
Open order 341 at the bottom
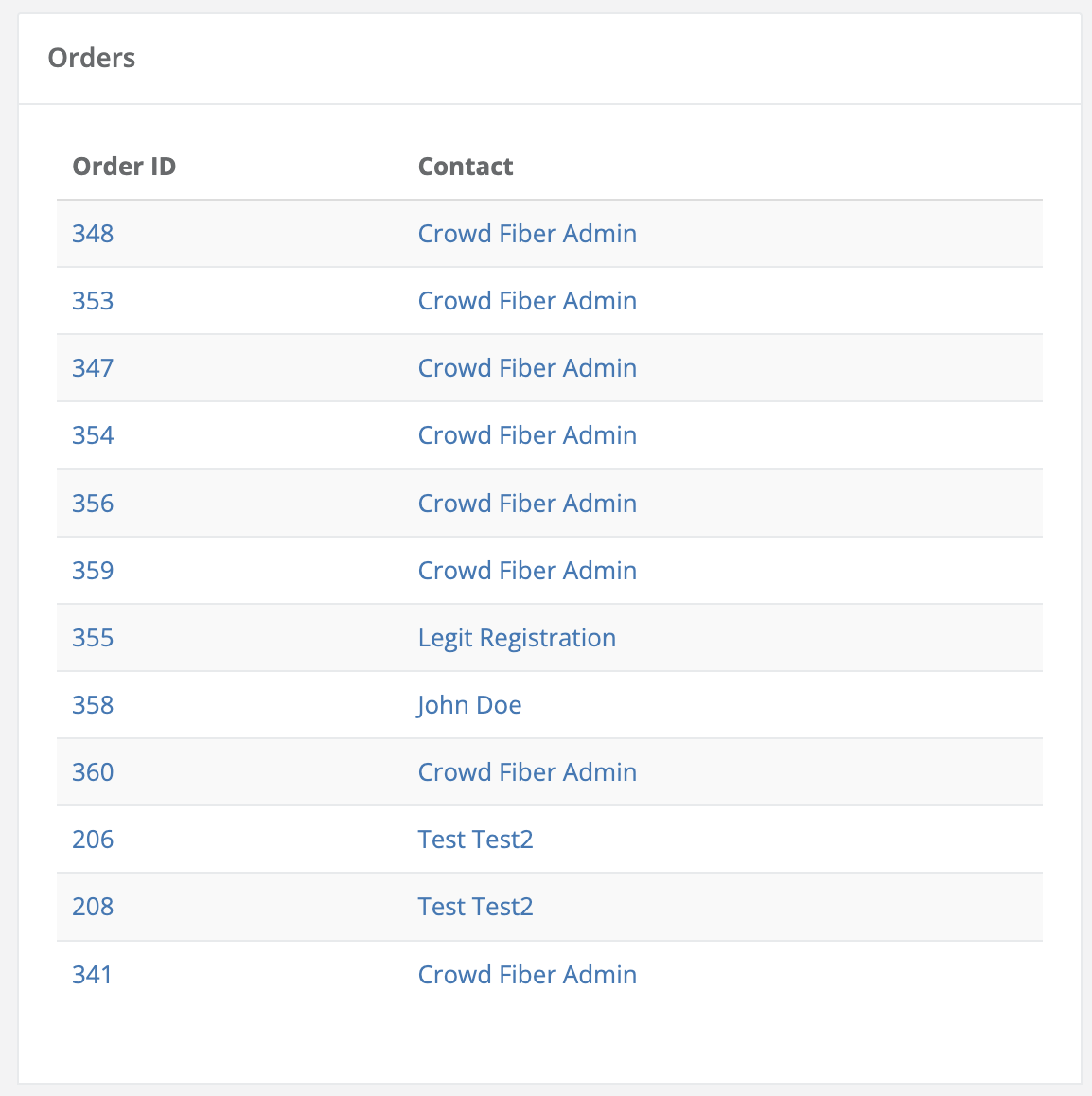tap(92, 974)
